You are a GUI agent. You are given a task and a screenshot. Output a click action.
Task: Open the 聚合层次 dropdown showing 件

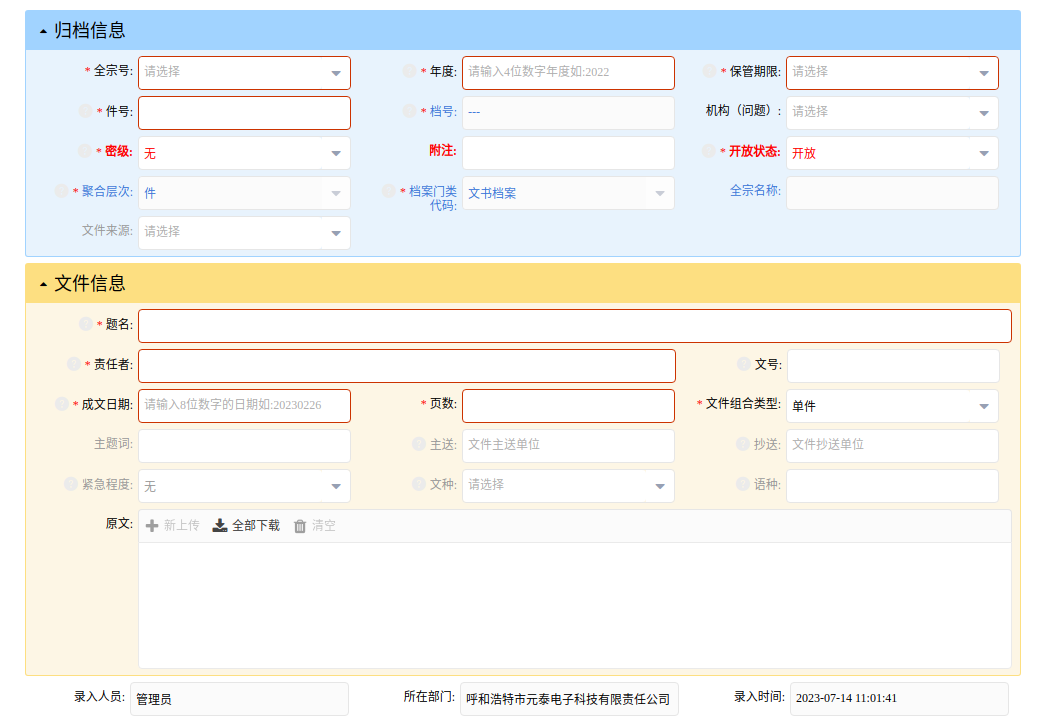(x=244, y=193)
